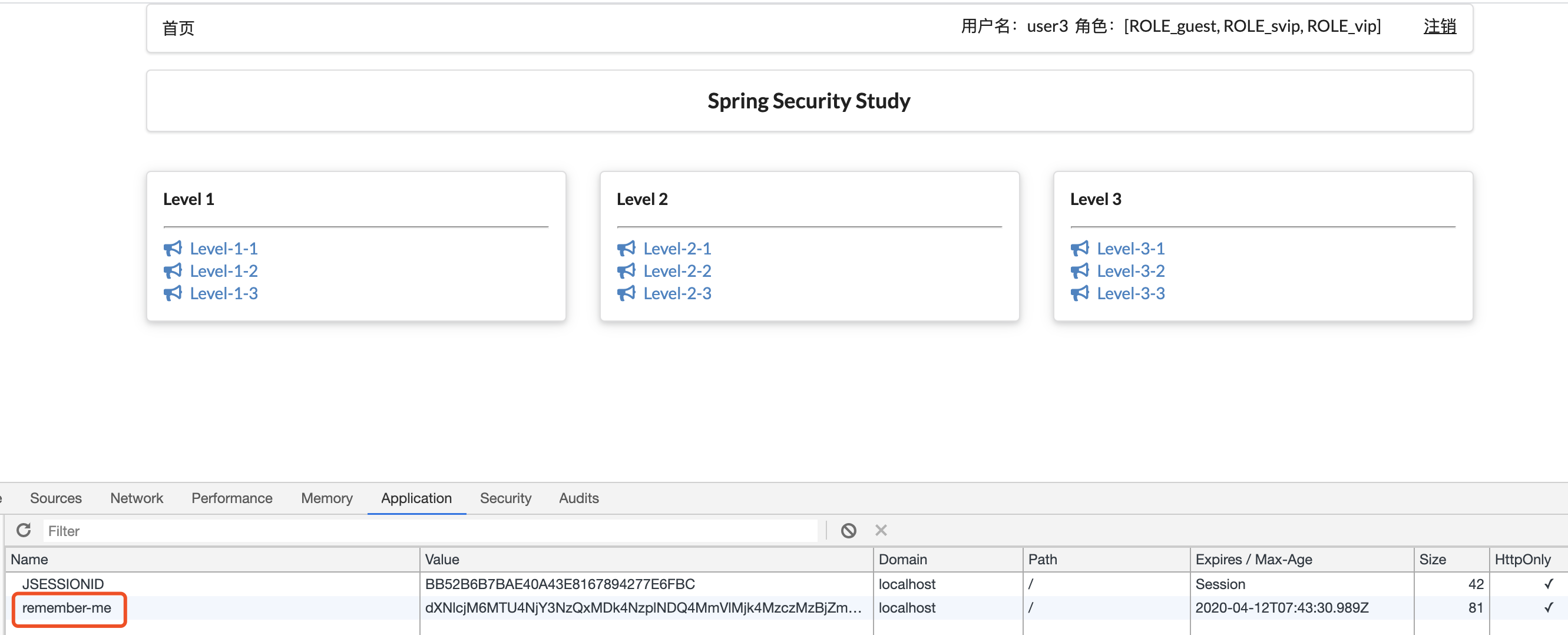This screenshot has height=635, width=1568.
Task: Switch to the Network tab
Action: pyautogui.click(x=136, y=498)
